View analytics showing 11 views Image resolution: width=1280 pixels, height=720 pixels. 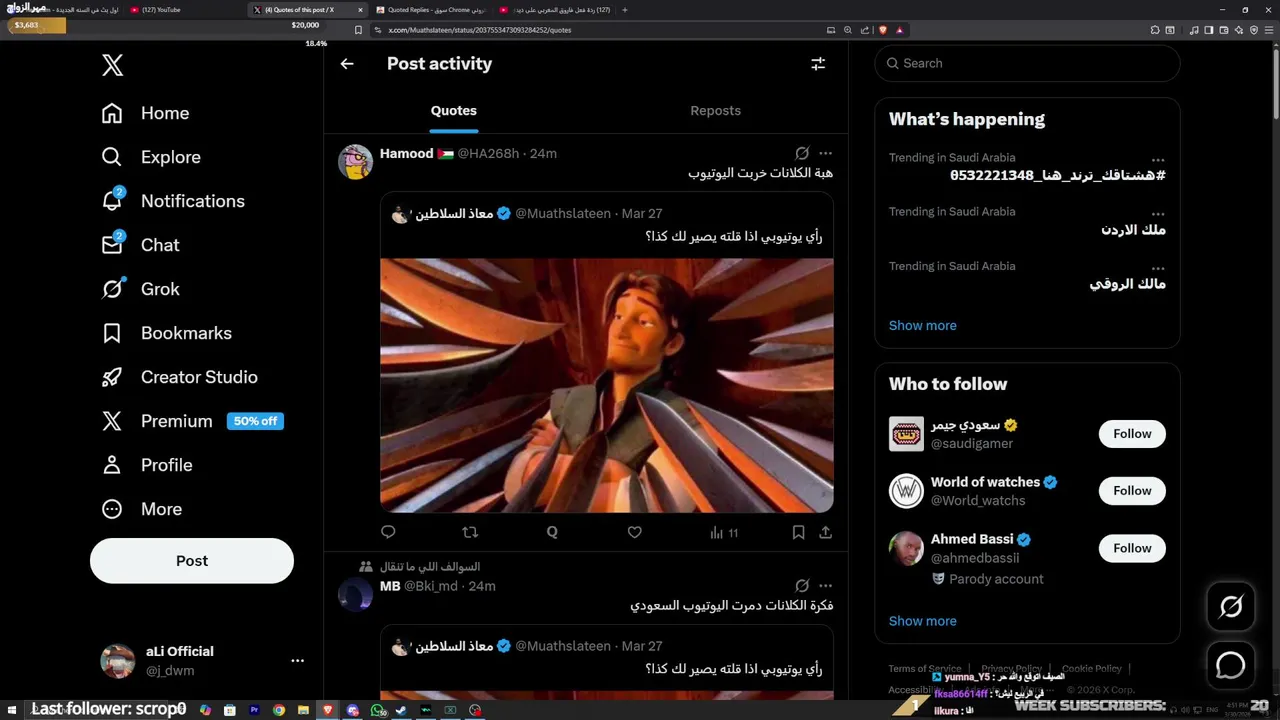(x=723, y=532)
